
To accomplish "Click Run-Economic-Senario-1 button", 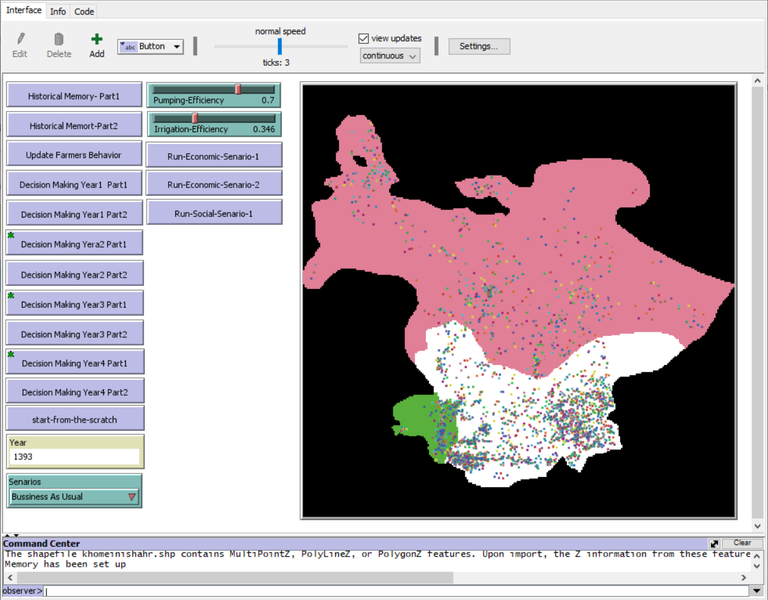I will pos(214,156).
